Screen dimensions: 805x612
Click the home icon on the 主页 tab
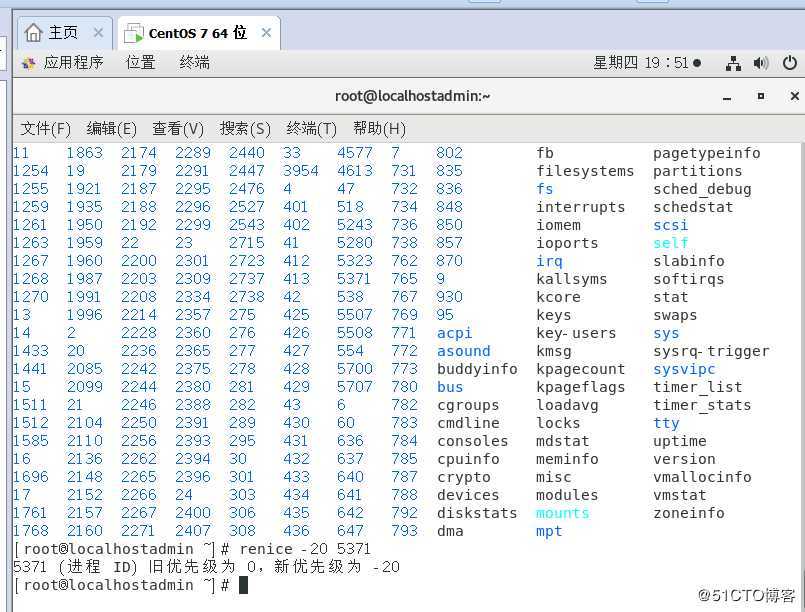point(33,33)
